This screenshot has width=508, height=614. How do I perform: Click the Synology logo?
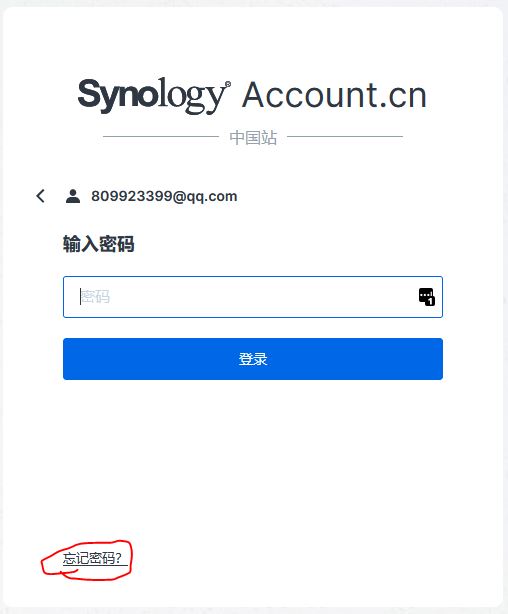152,96
